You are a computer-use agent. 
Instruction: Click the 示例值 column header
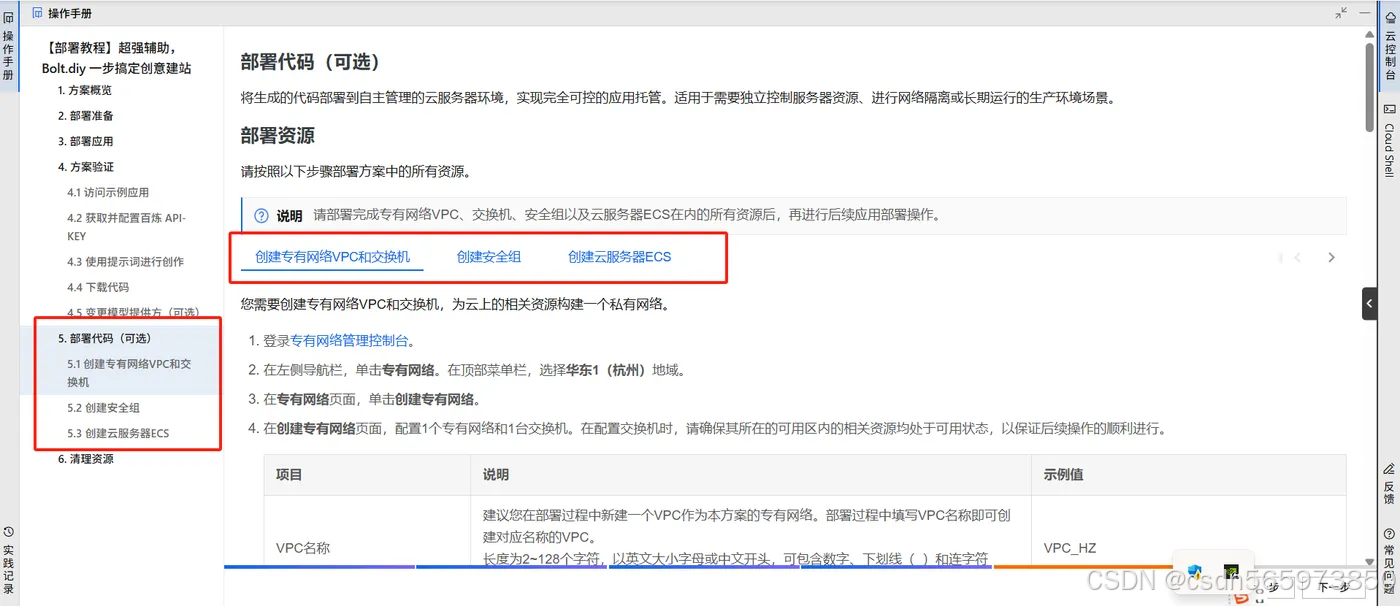point(1063,475)
